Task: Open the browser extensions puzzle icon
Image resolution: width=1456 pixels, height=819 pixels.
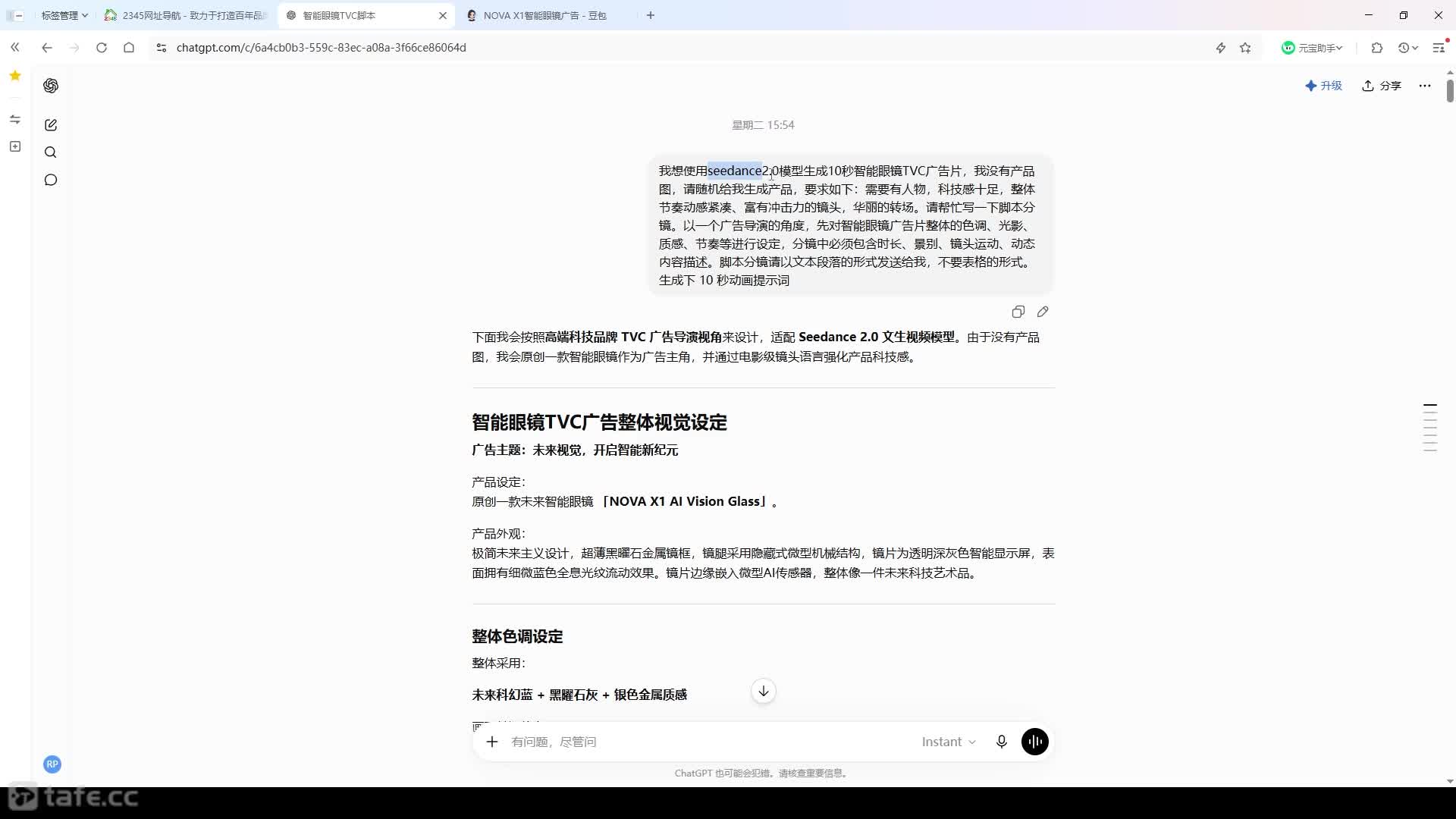Action: (1377, 48)
